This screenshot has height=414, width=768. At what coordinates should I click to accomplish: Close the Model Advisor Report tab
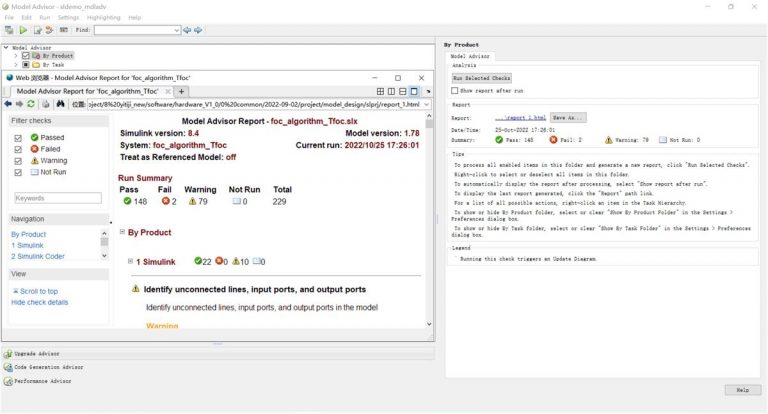click(x=168, y=91)
